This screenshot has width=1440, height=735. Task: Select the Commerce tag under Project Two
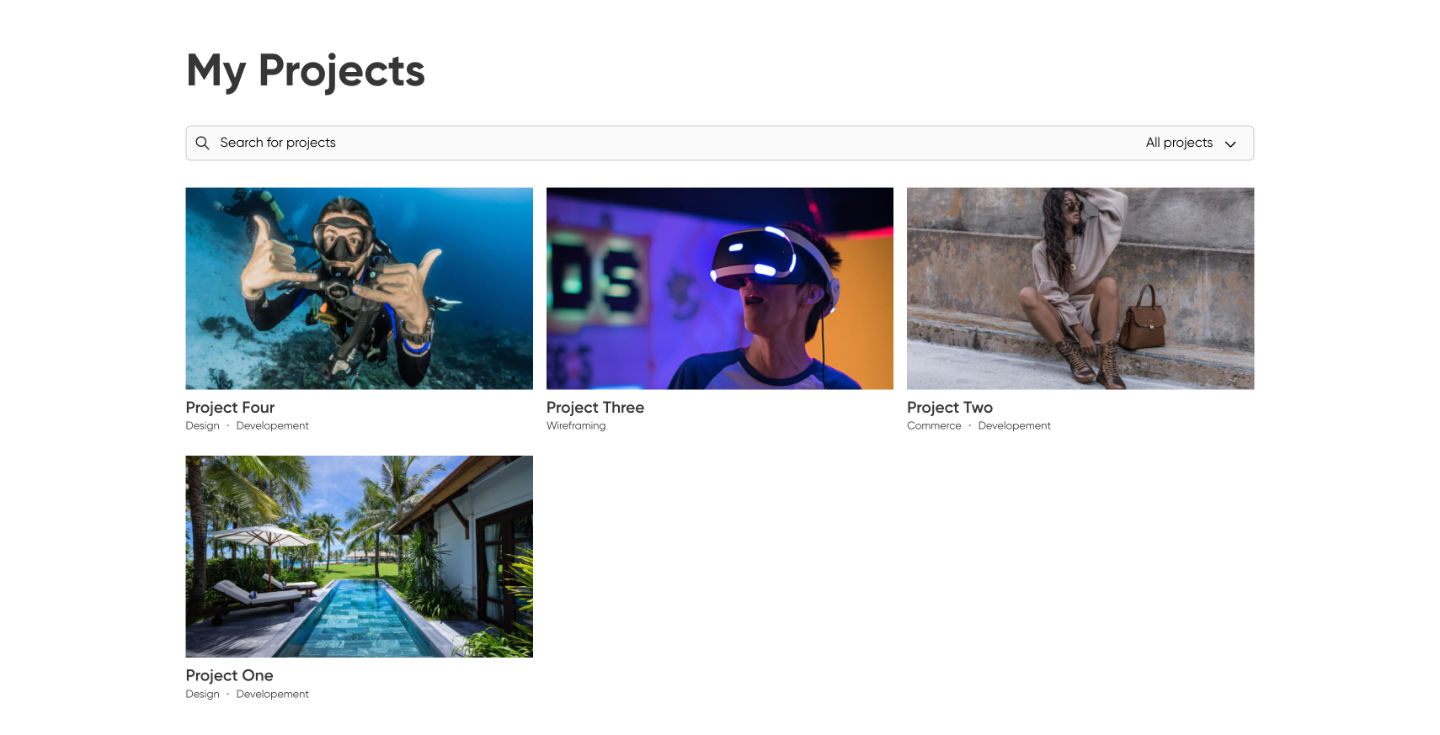(934, 426)
